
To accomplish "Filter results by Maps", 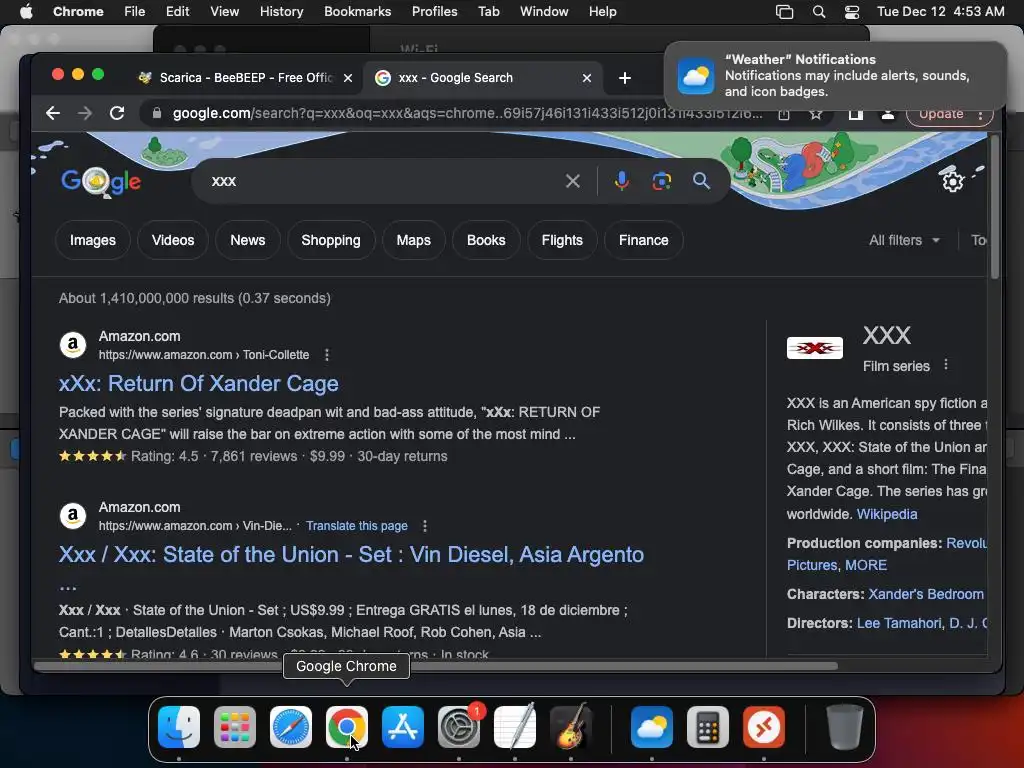I will click(x=413, y=240).
